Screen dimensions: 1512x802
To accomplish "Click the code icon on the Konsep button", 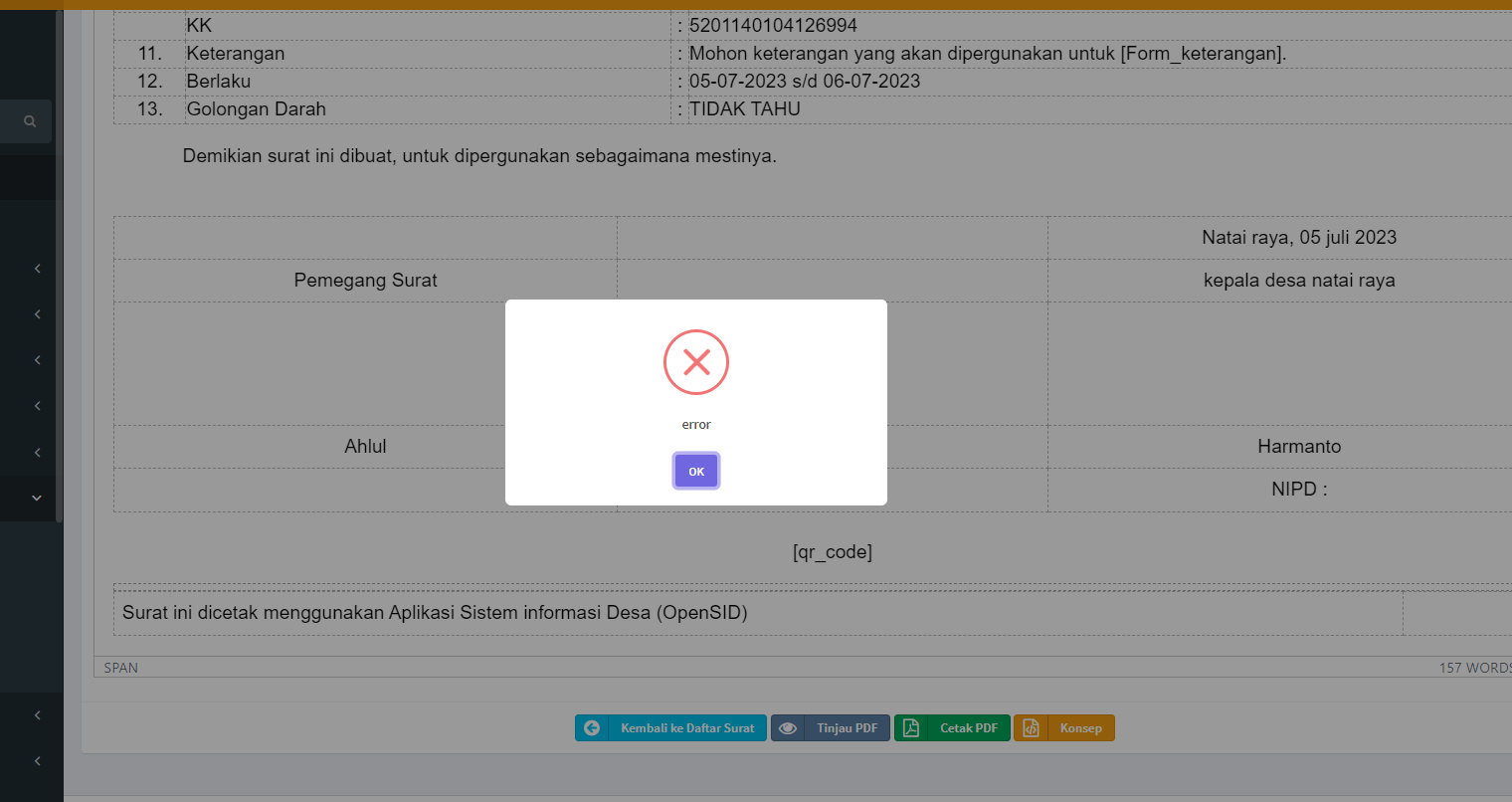I will 1033,727.
